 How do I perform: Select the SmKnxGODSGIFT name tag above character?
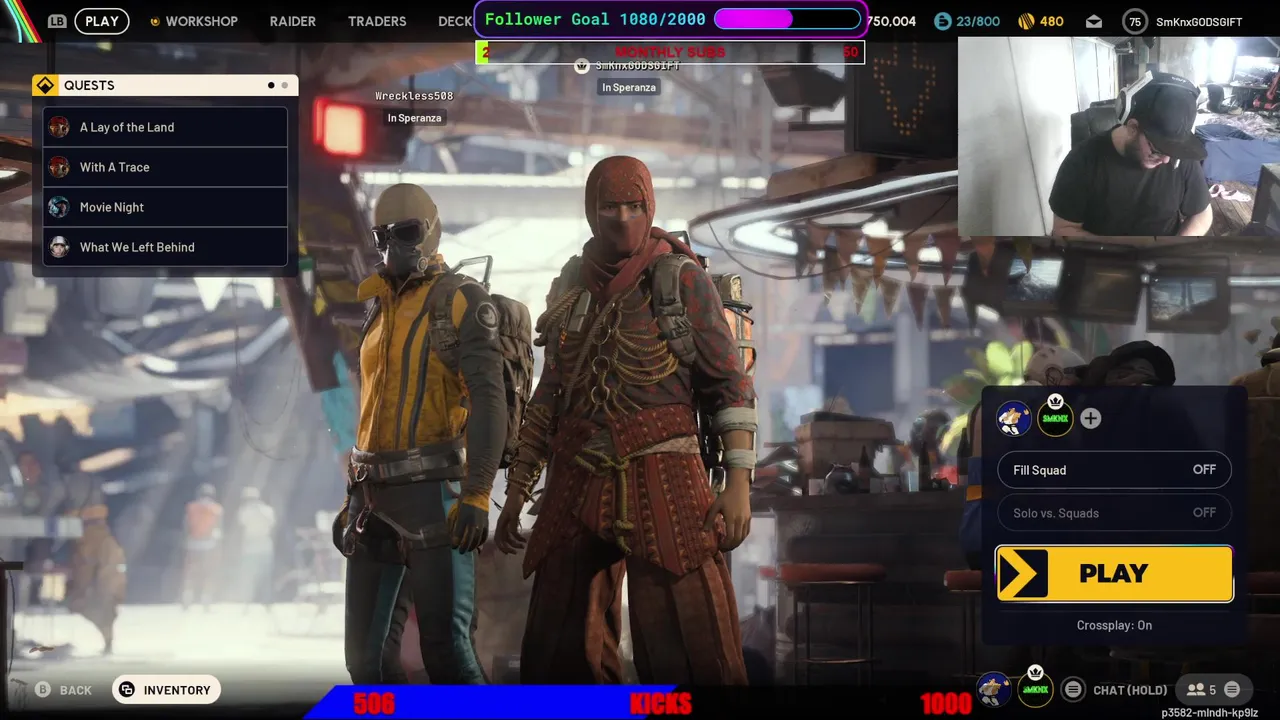637,65
